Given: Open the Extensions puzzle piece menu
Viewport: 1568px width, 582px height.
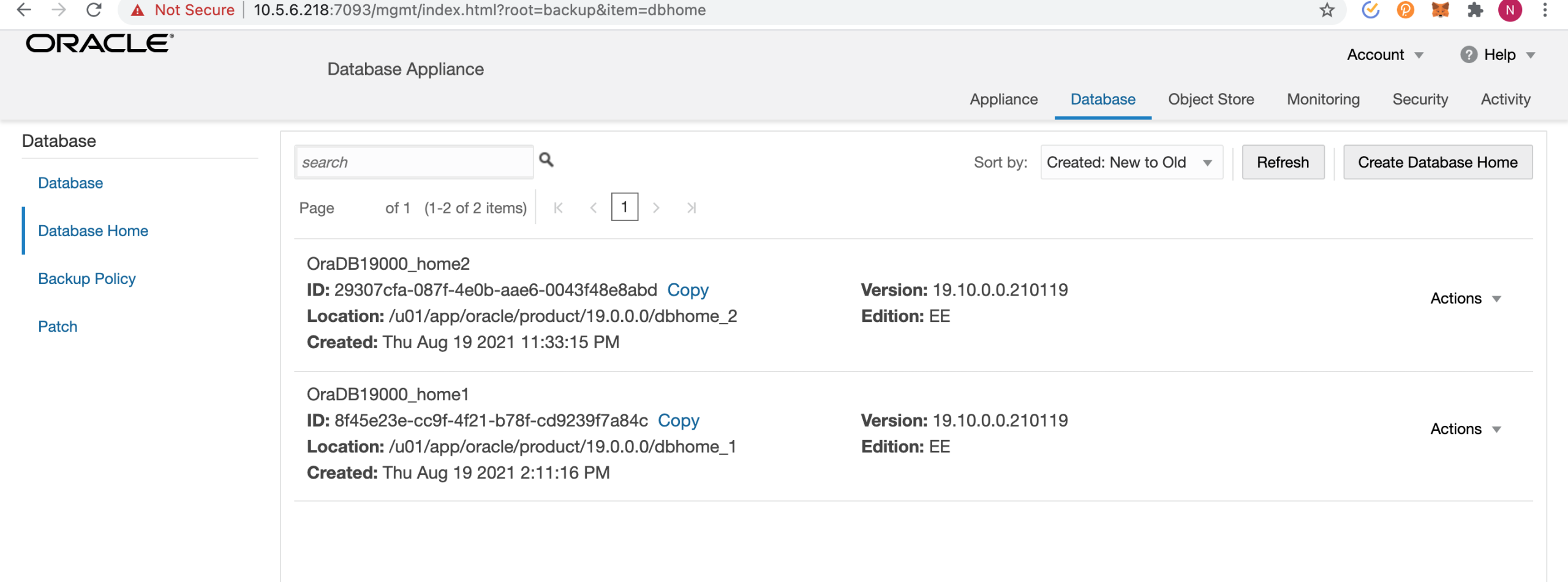Looking at the screenshot, I should point(1475,10).
